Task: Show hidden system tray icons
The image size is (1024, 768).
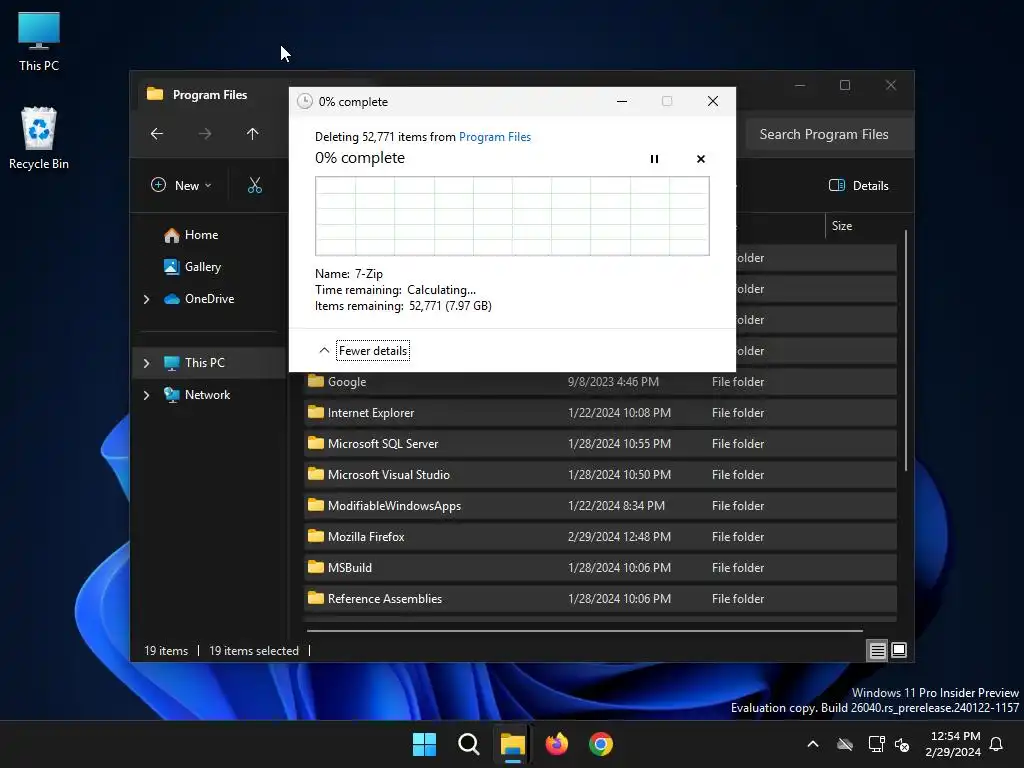Action: [x=813, y=744]
